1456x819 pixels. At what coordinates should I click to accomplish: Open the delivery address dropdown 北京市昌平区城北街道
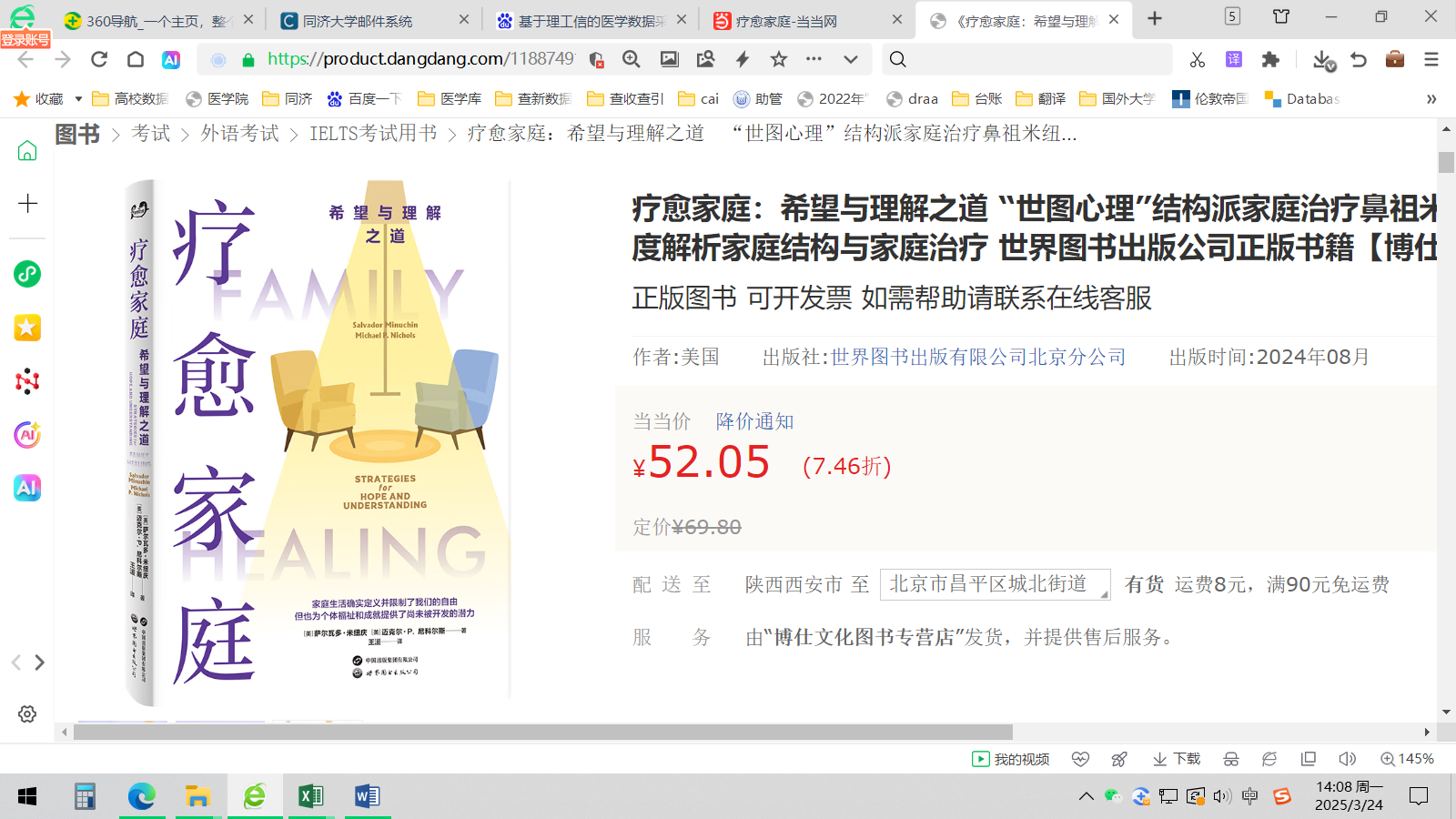coord(996,584)
